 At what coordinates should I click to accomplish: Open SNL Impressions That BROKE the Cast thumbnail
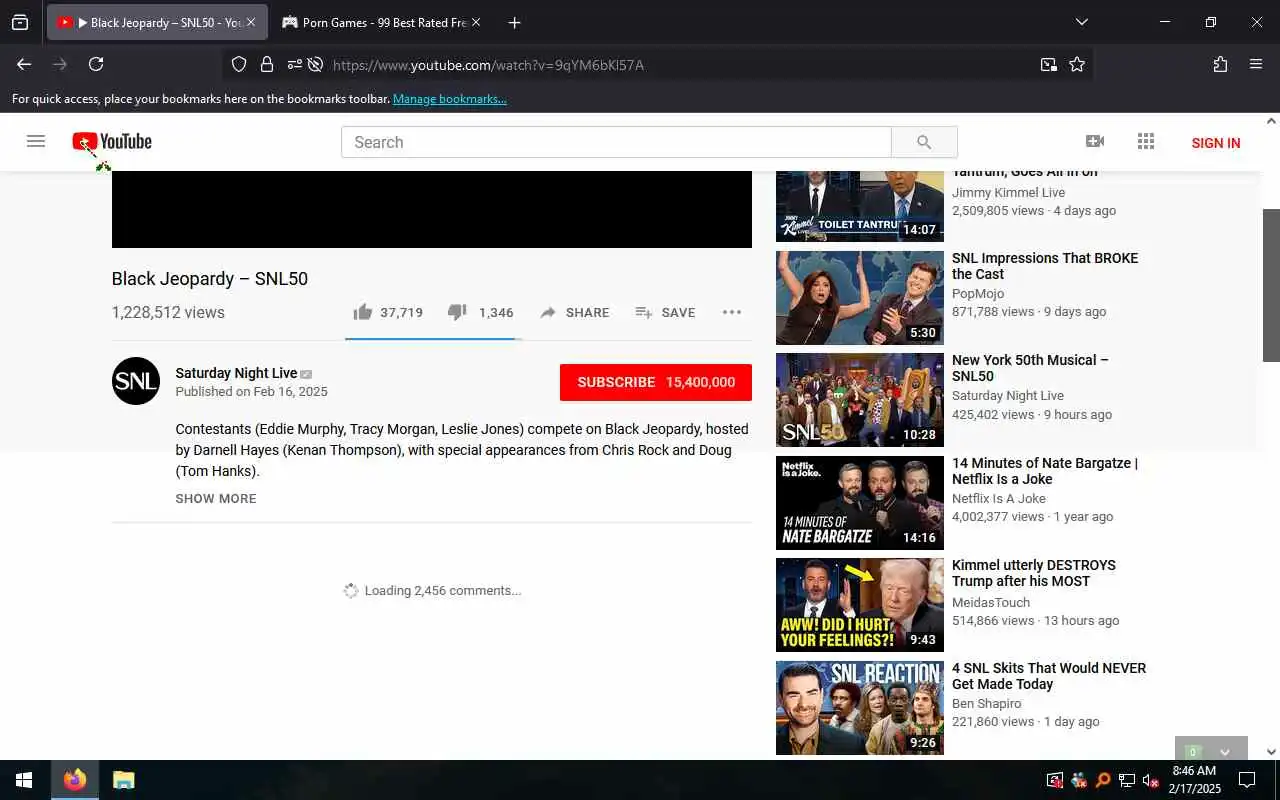(x=860, y=298)
